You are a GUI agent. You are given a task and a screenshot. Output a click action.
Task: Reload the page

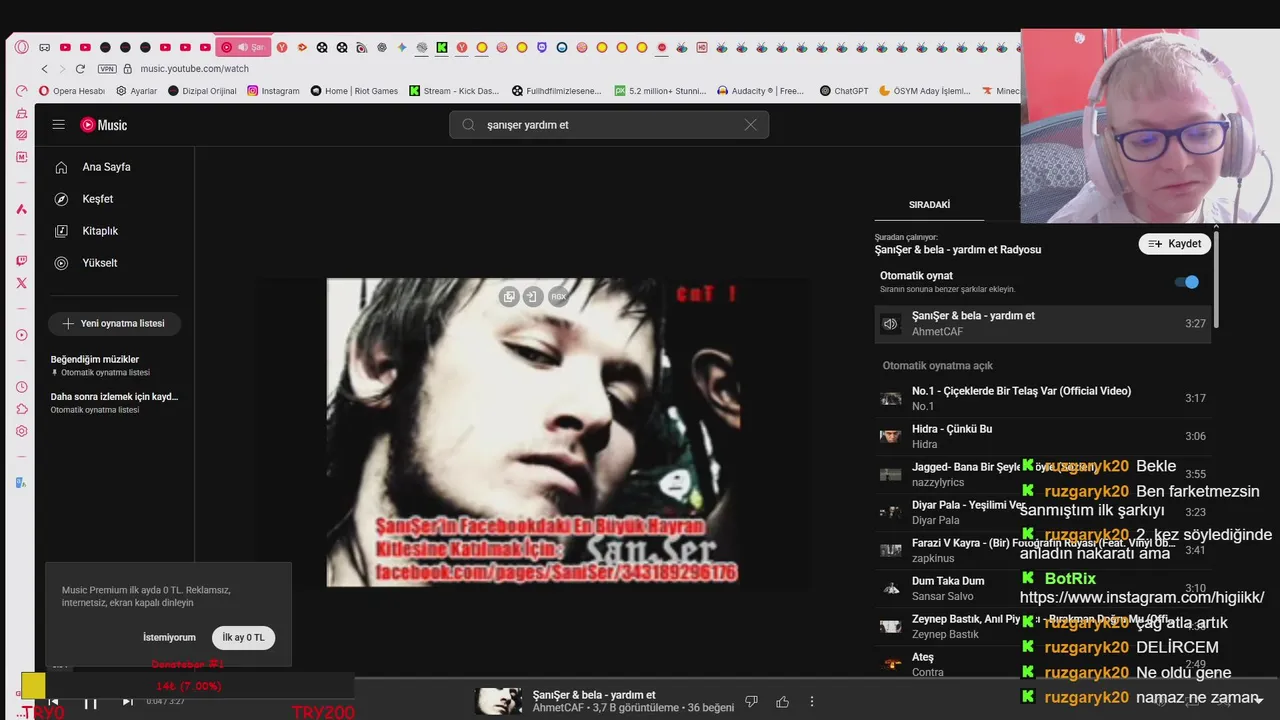(80, 69)
